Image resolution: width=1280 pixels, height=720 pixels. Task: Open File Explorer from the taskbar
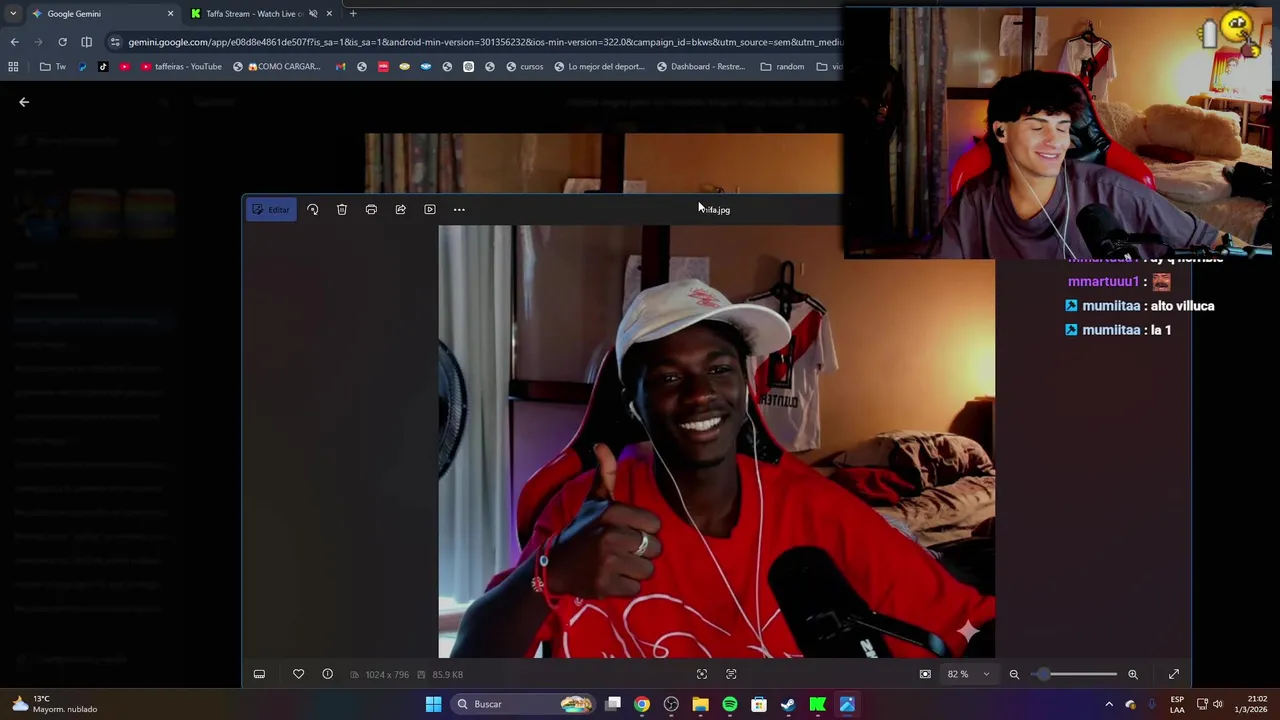pyautogui.click(x=700, y=704)
